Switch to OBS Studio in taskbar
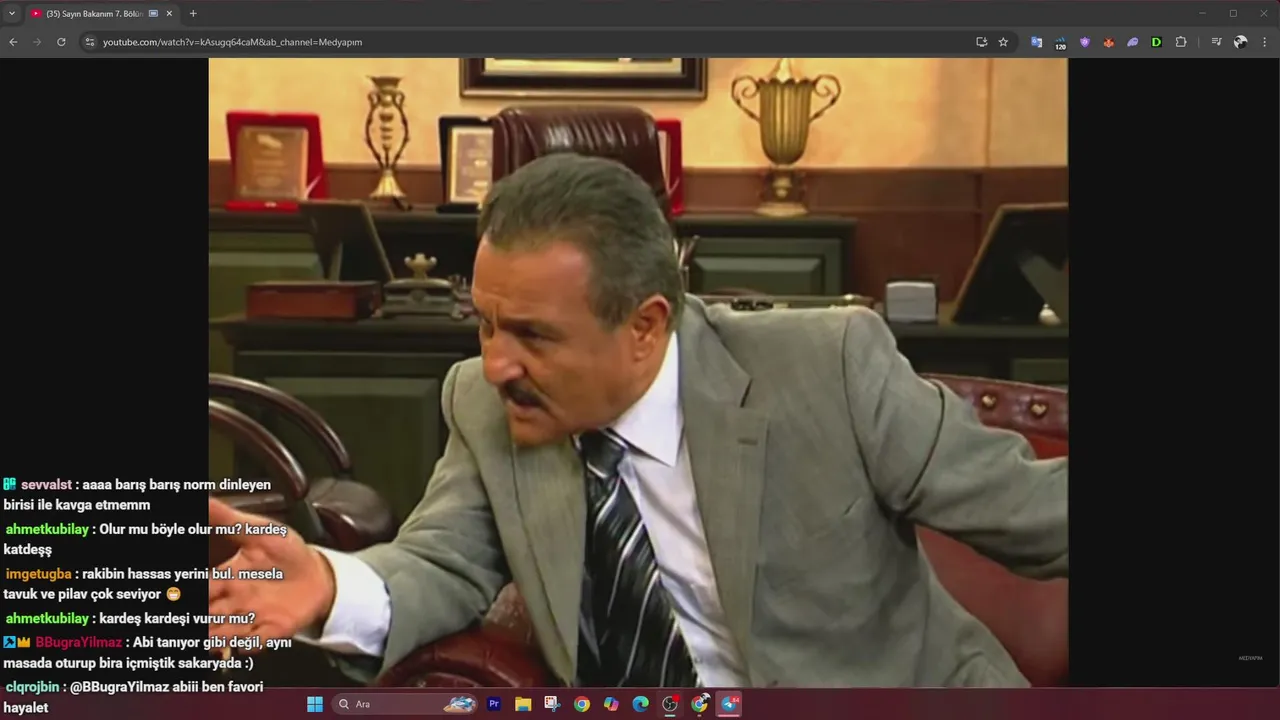 (x=670, y=704)
